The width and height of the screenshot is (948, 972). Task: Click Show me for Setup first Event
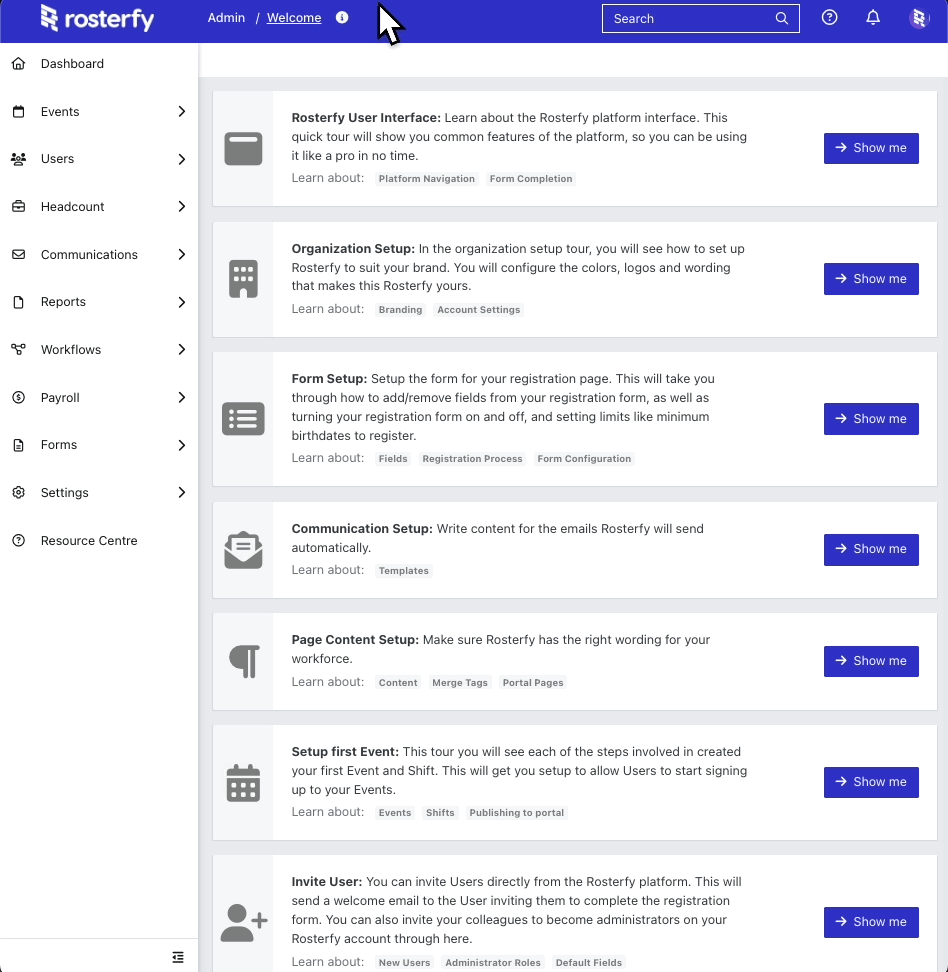870,782
